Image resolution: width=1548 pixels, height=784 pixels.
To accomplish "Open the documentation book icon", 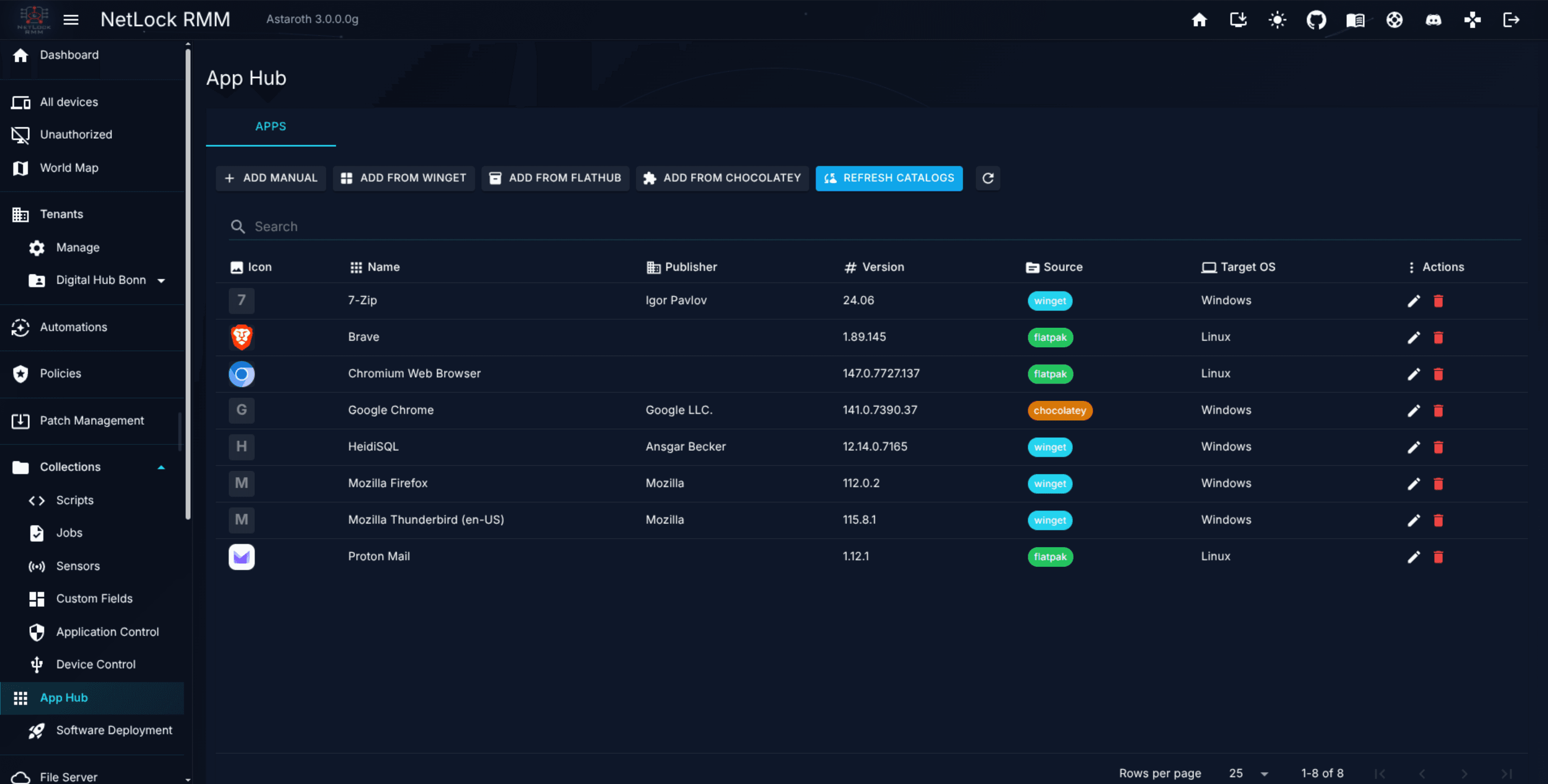I will [x=1355, y=20].
